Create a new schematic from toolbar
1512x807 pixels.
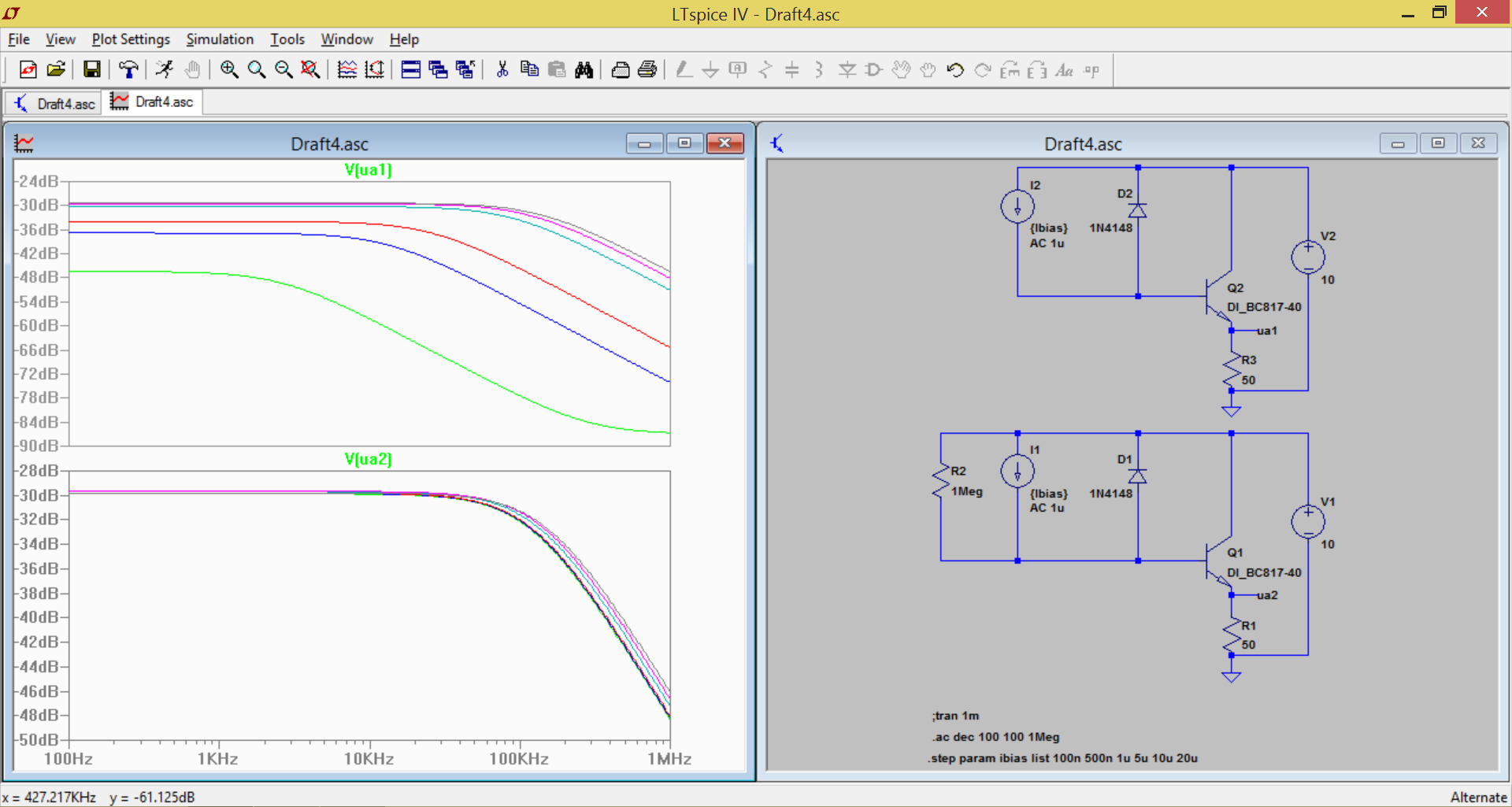(x=28, y=70)
